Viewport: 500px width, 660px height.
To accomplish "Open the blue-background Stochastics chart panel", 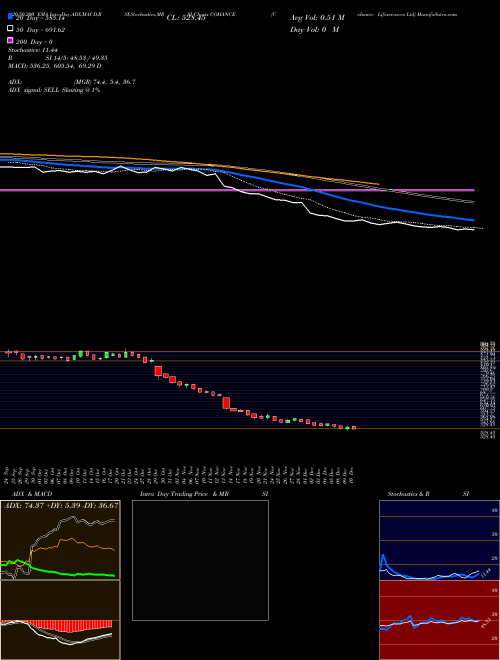I will coord(439,540).
